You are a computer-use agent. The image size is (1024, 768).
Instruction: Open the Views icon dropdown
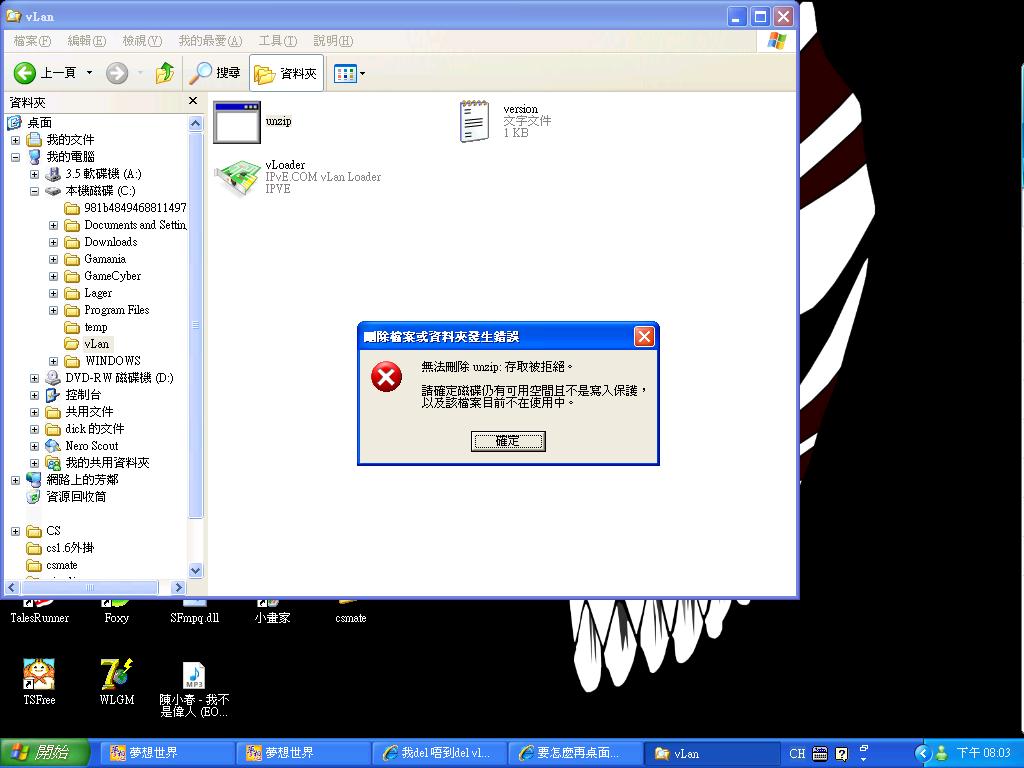pyautogui.click(x=349, y=73)
